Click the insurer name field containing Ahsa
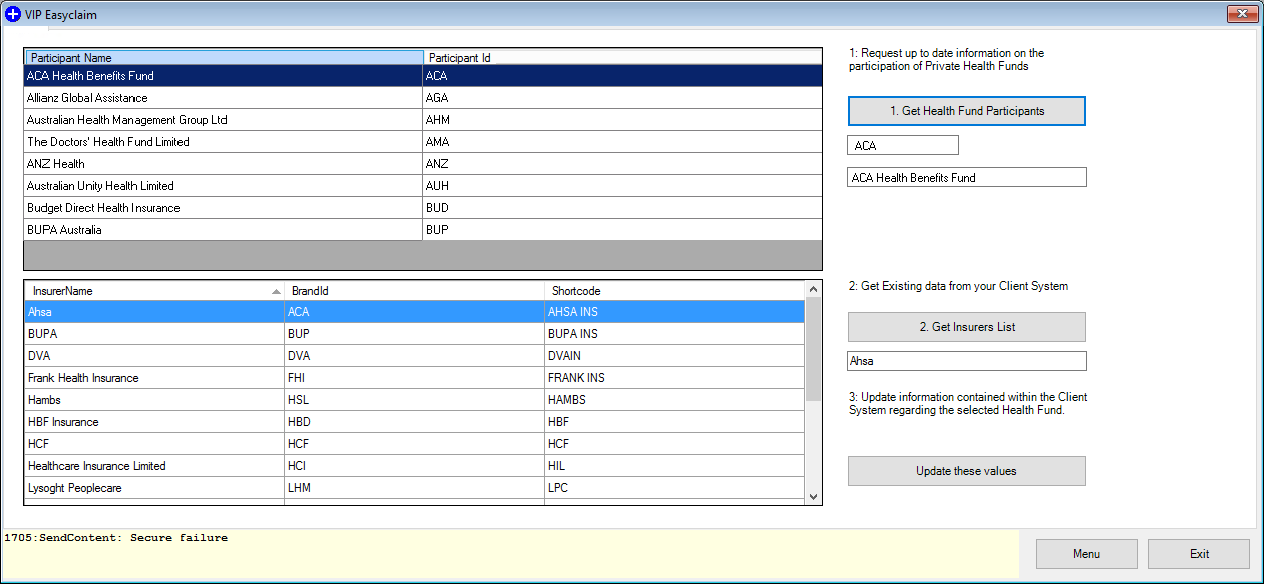This screenshot has height=584, width=1264. (967, 361)
